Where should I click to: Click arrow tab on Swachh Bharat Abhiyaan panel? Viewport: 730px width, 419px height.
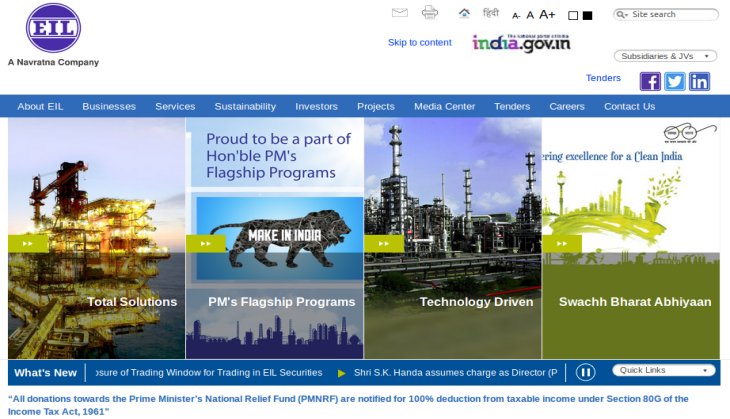point(562,243)
